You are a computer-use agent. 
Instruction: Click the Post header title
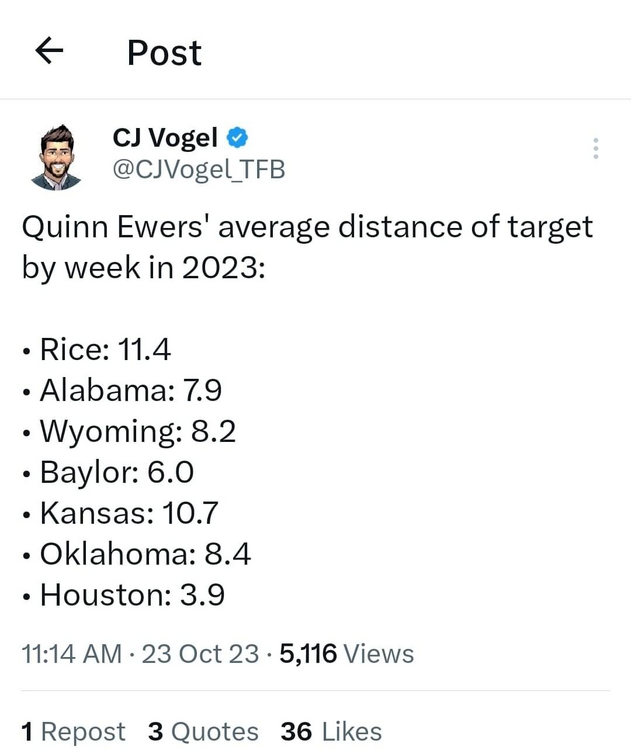[164, 52]
